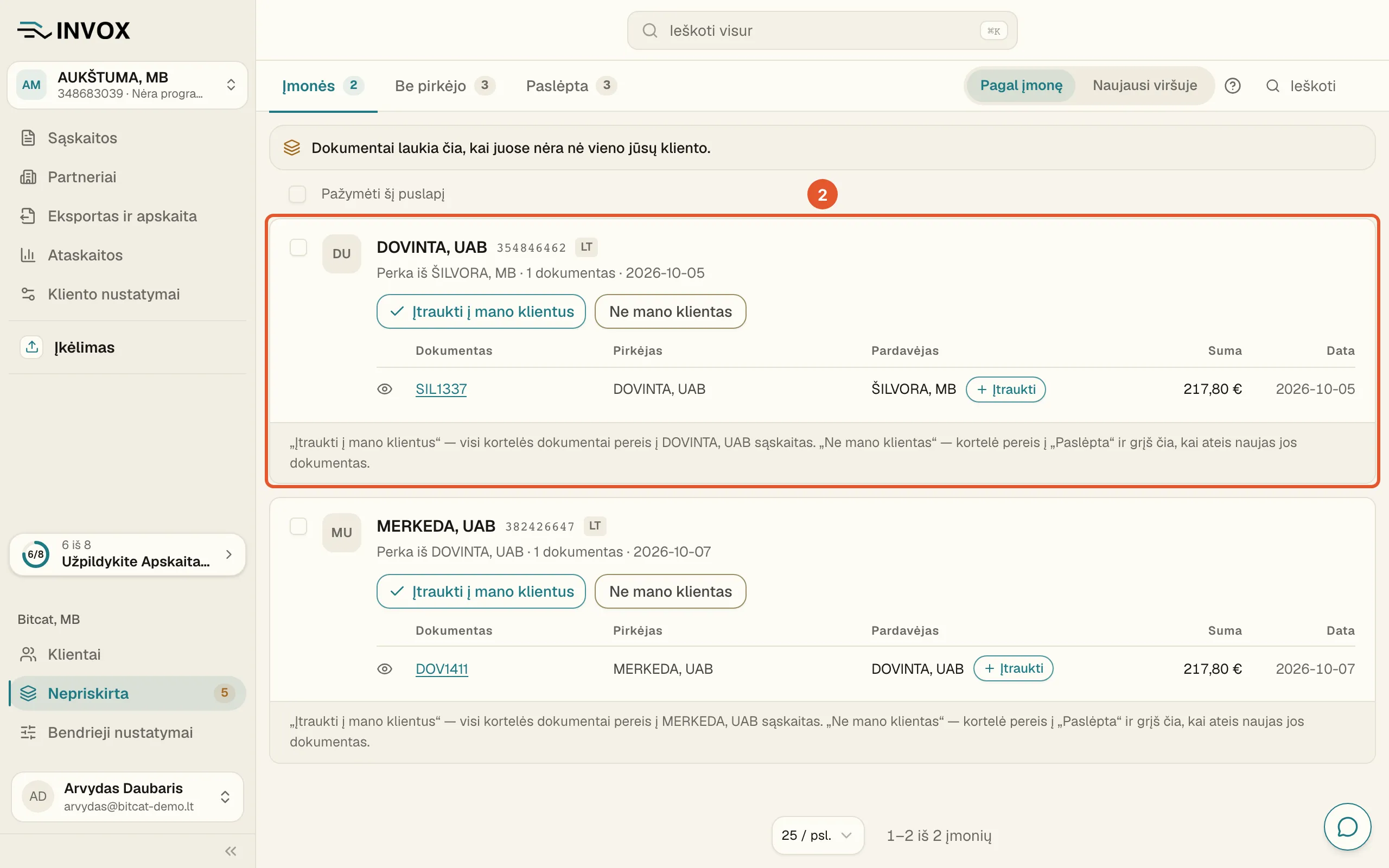Switch sorting to Naujausi viršuje
1389x868 pixels.
click(1144, 86)
